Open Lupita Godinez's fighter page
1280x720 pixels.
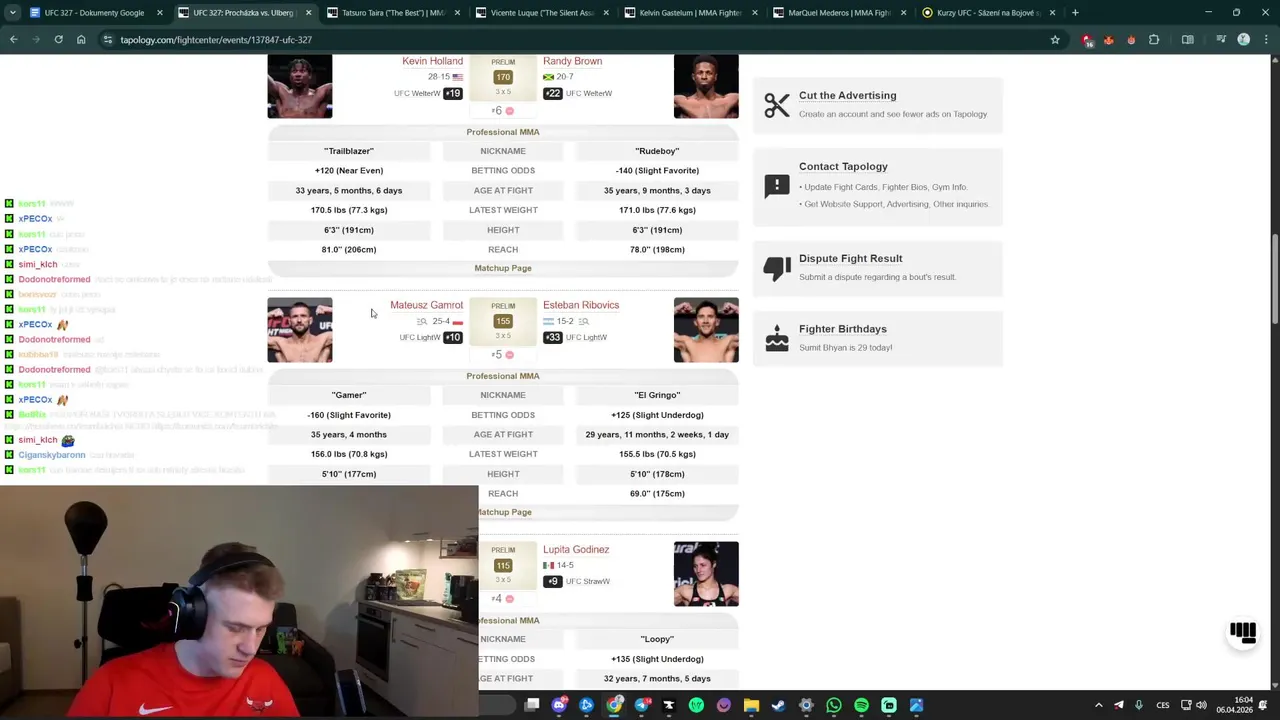[576, 549]
